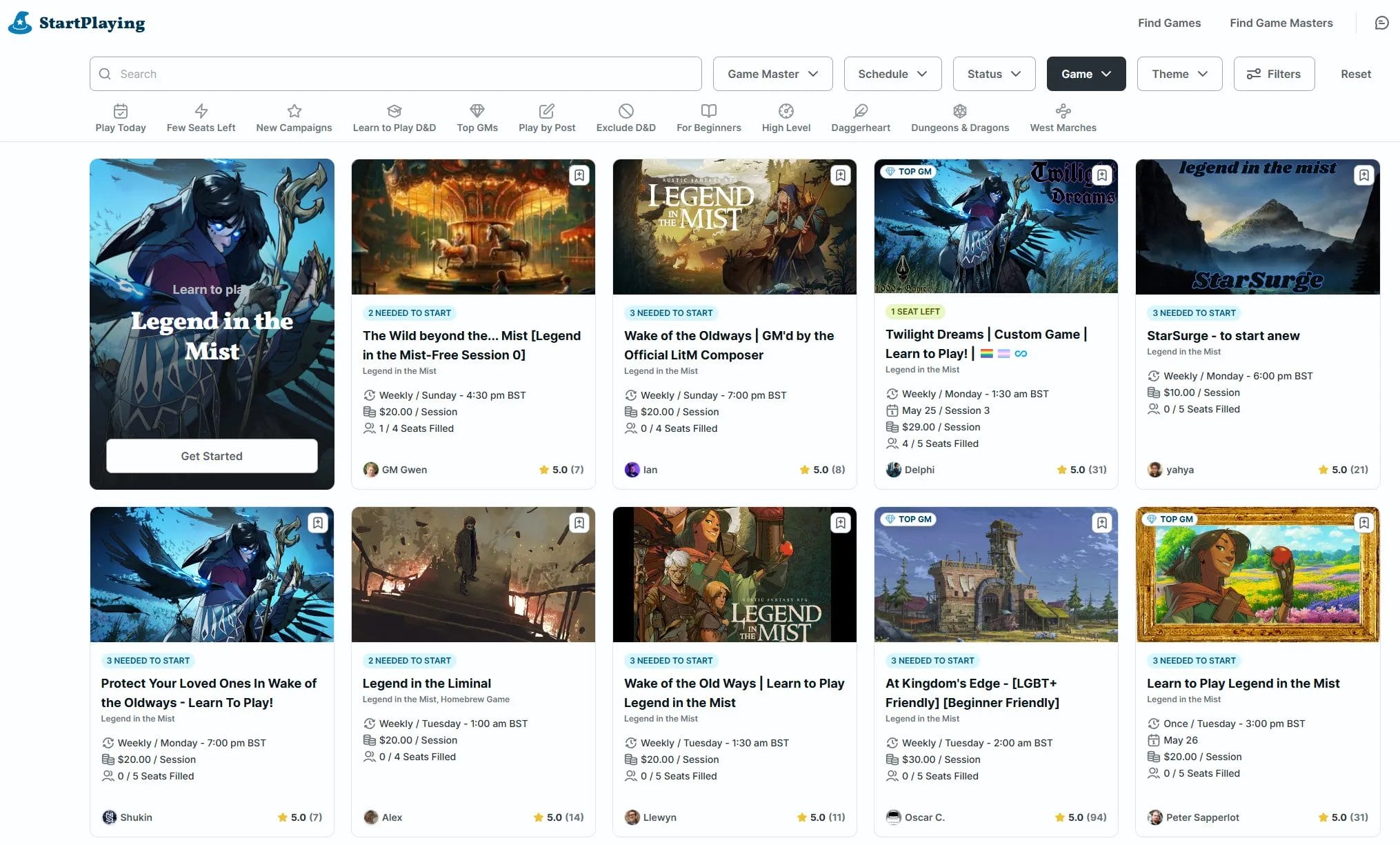Open the StarSurge mountain cover image
Viewport: 1400px width, 845px height.
click(x=1257, y=227)
